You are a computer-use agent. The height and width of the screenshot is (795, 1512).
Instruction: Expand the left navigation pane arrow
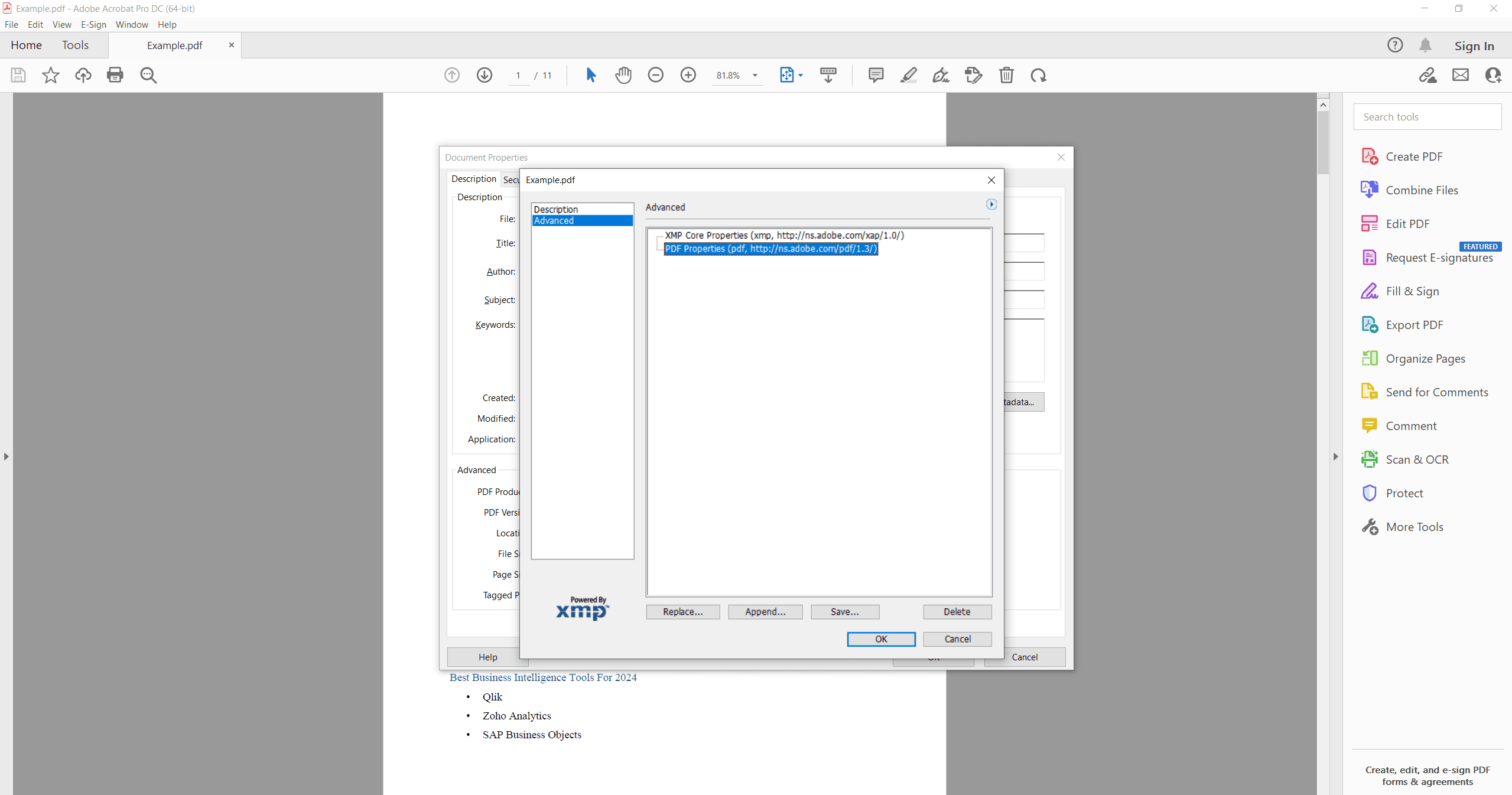pos(6,457)
